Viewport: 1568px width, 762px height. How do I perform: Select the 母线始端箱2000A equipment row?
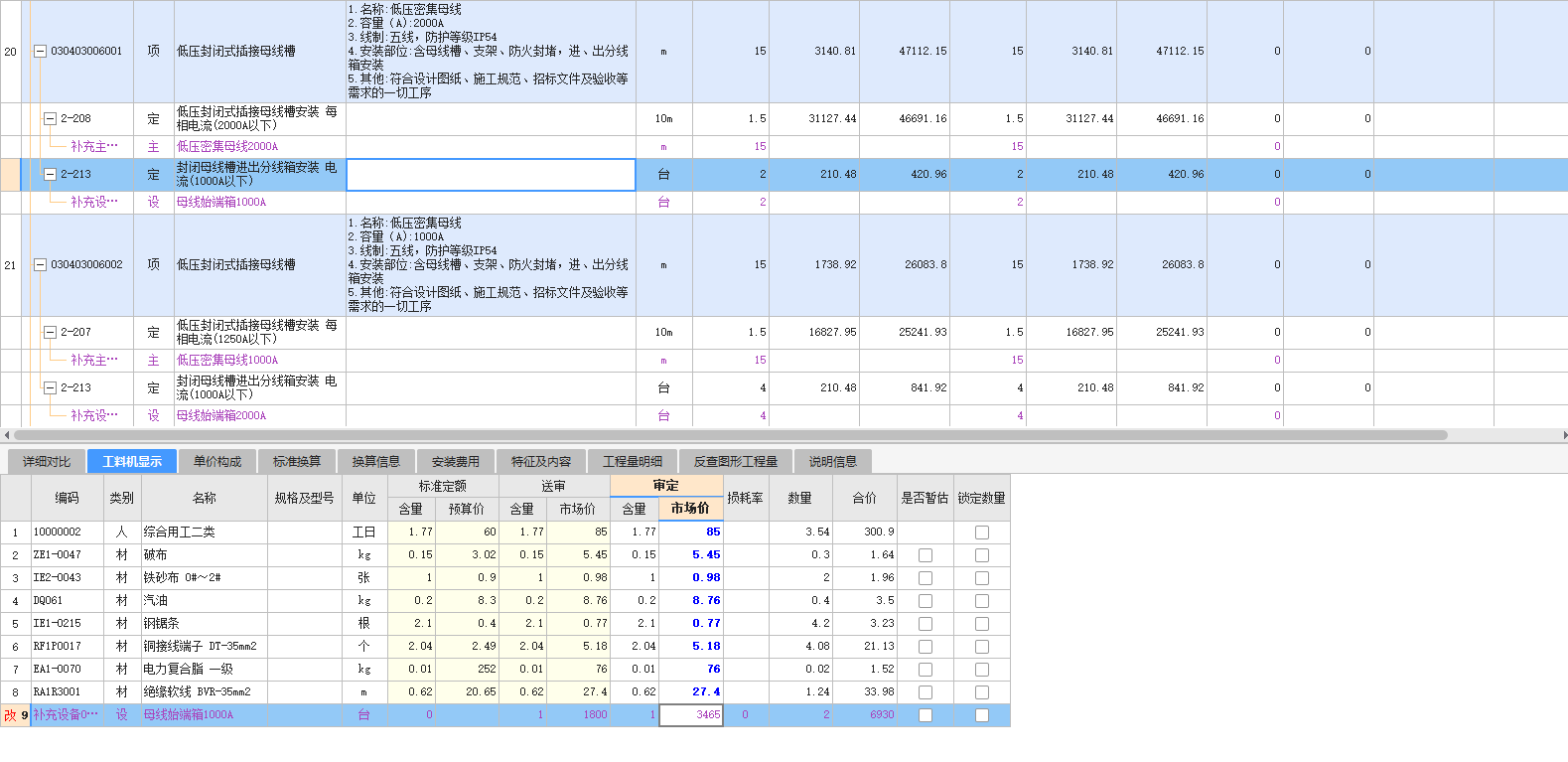tap(784, 416)
